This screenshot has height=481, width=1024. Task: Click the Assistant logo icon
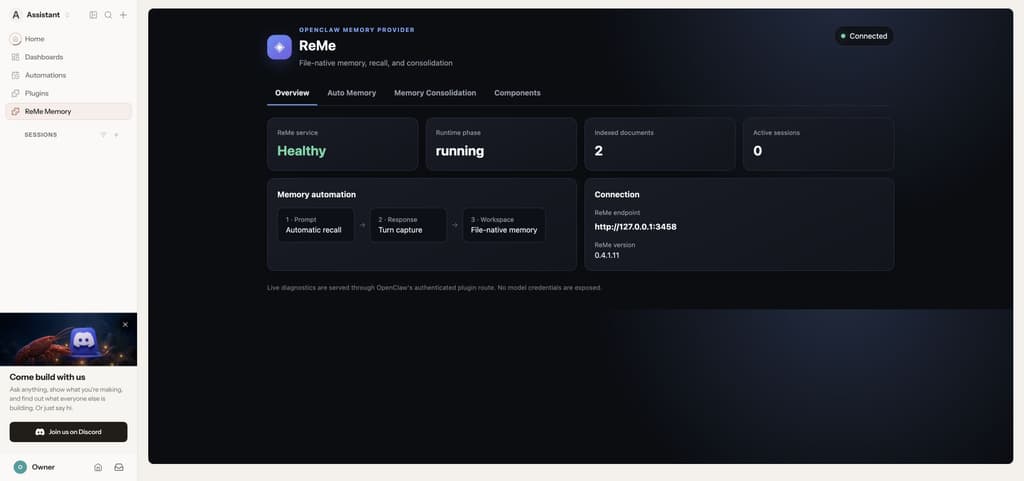tap(16, 15)
